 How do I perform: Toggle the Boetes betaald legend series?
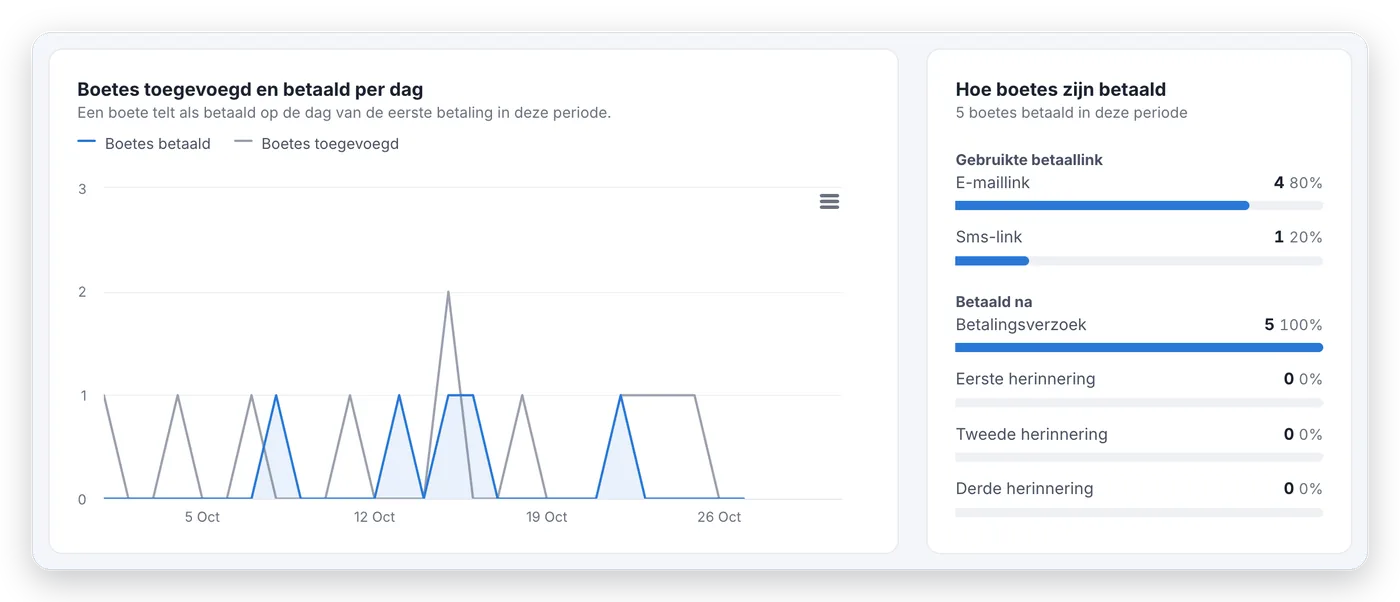(x=144, y=144)
